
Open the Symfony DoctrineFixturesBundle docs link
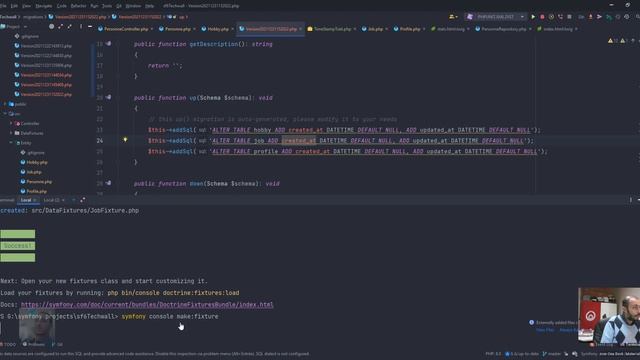click(x=147, y=304)
